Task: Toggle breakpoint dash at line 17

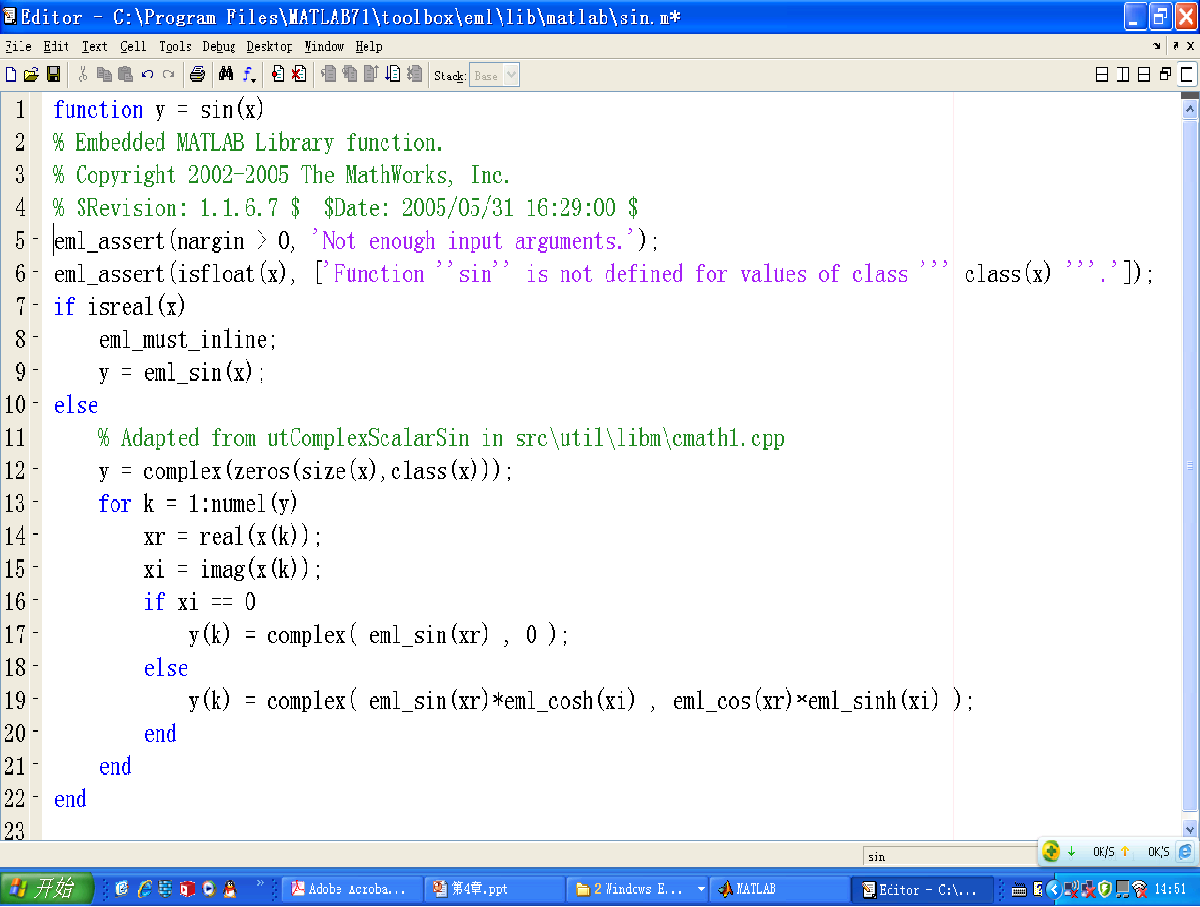Action: click(36, 634)
